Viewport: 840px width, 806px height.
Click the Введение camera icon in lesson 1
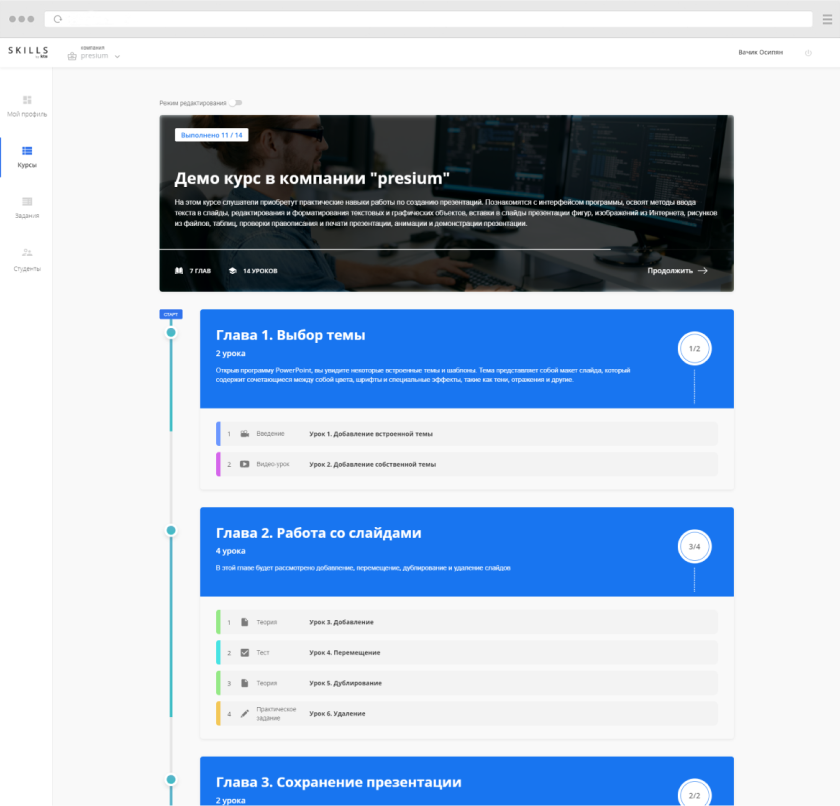click(244, 434)
